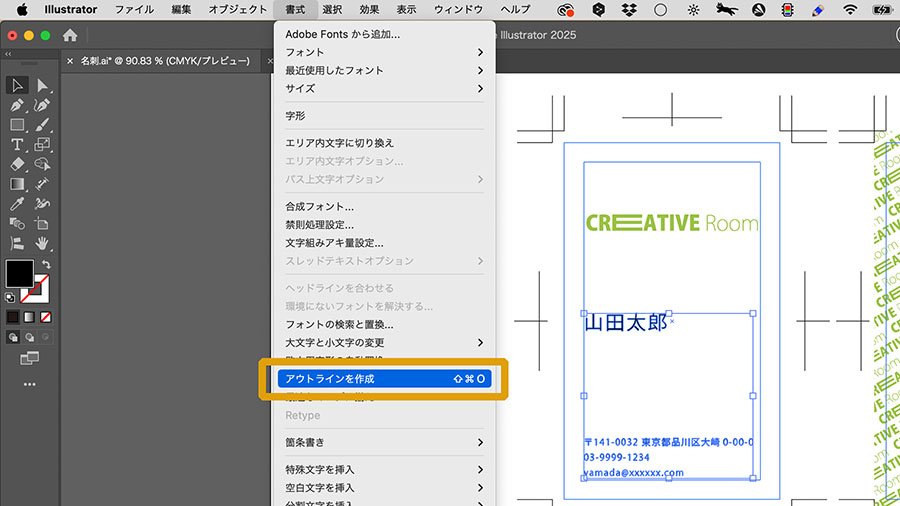Choose 字形 menu item

384,116
